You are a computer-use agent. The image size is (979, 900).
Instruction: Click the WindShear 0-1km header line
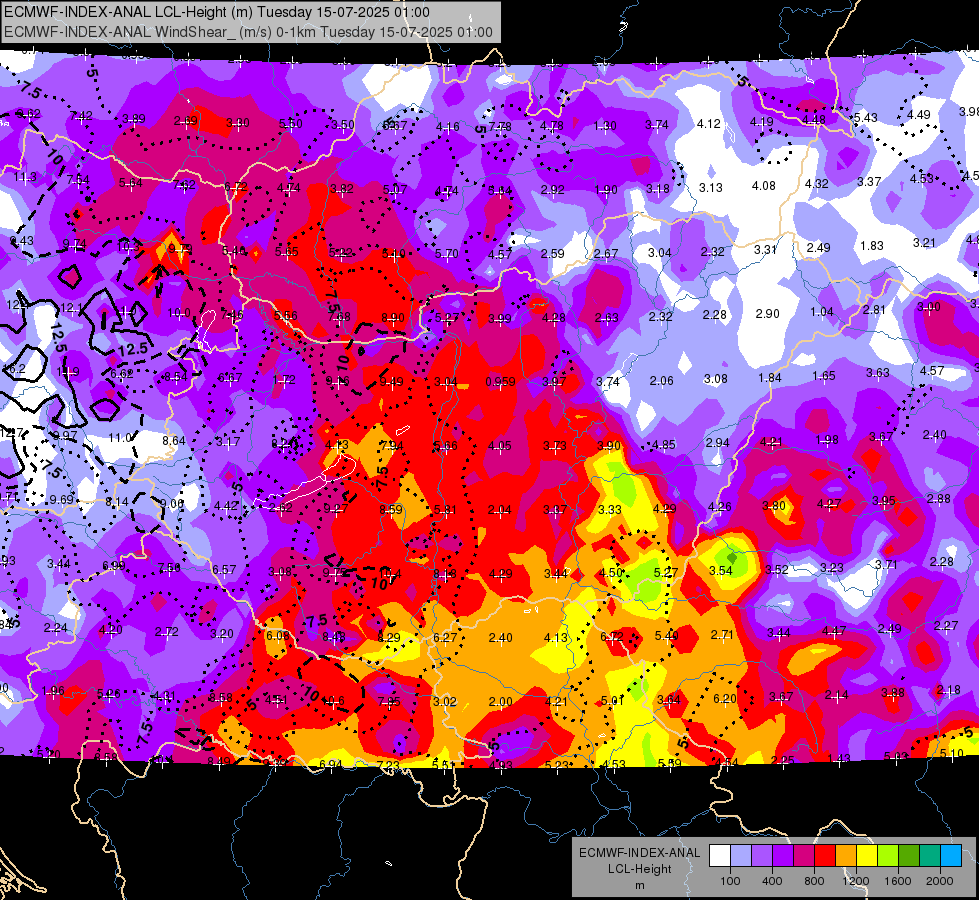[248, 32]
